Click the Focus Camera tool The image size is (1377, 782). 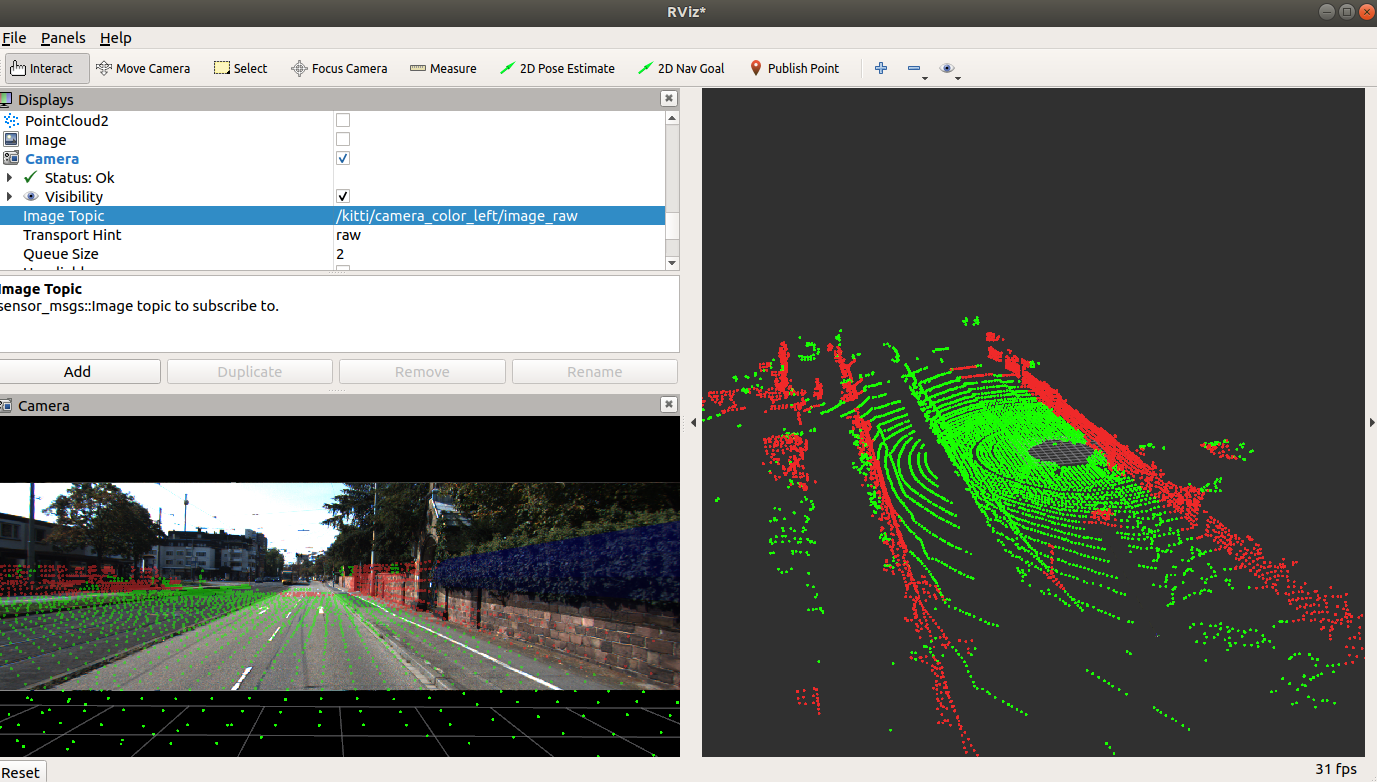pyautogui.click(x=339, y=68)
